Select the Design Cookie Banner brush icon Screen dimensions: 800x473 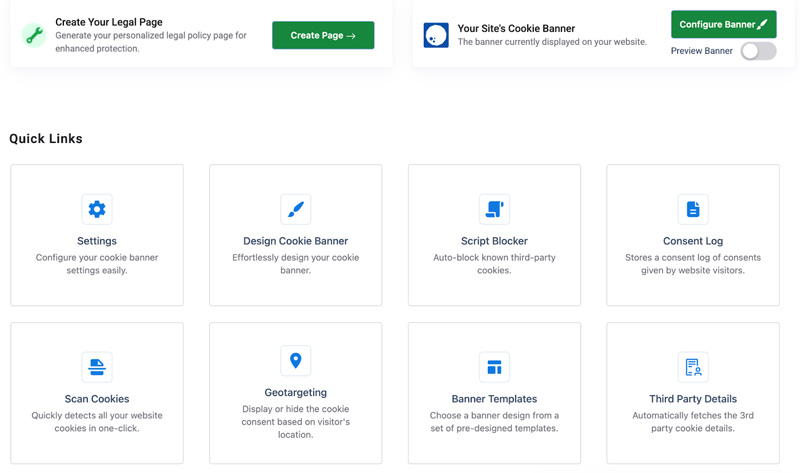click(x=295, y=209)
